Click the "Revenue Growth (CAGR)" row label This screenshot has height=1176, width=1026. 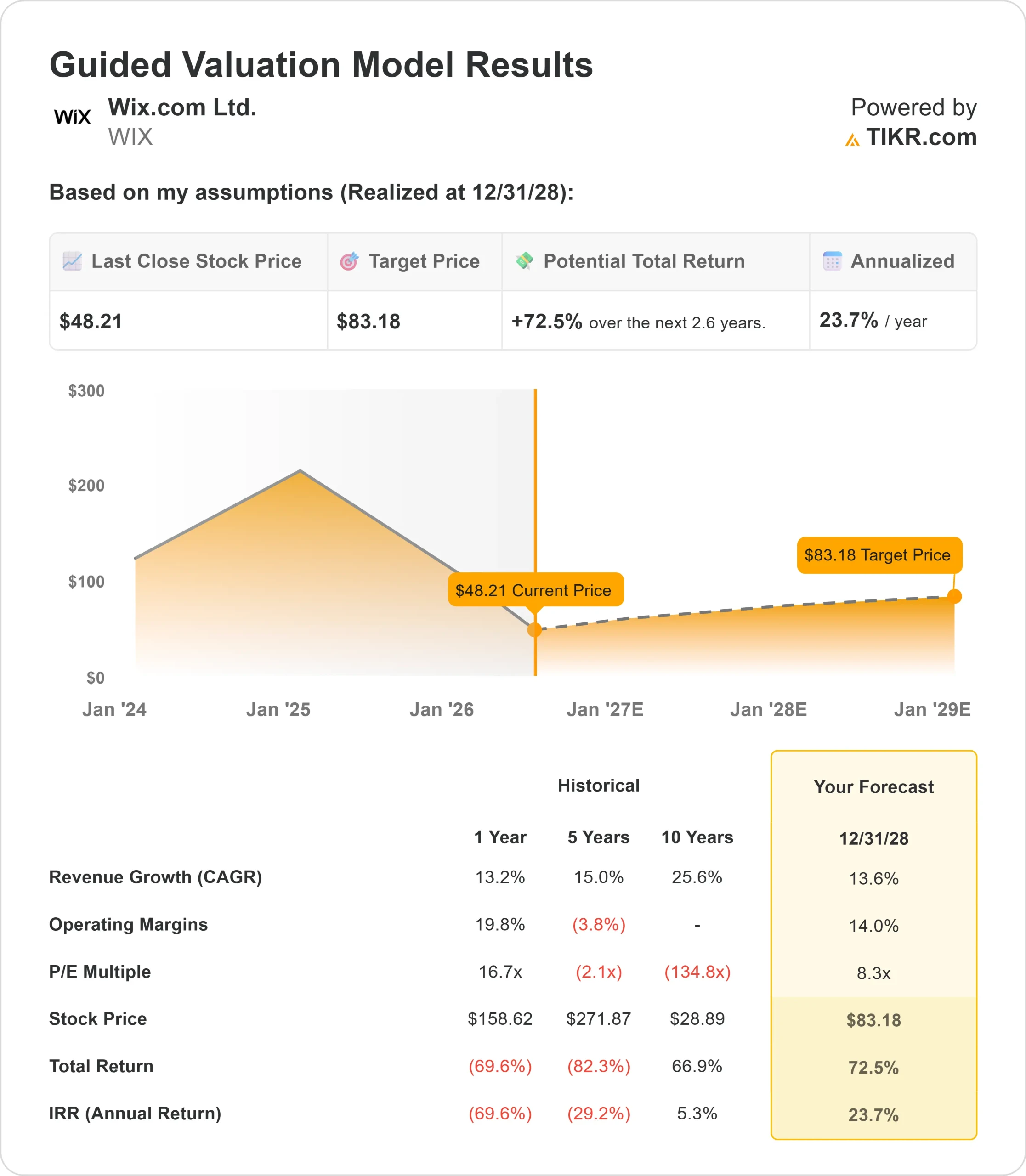pos(156,877)
